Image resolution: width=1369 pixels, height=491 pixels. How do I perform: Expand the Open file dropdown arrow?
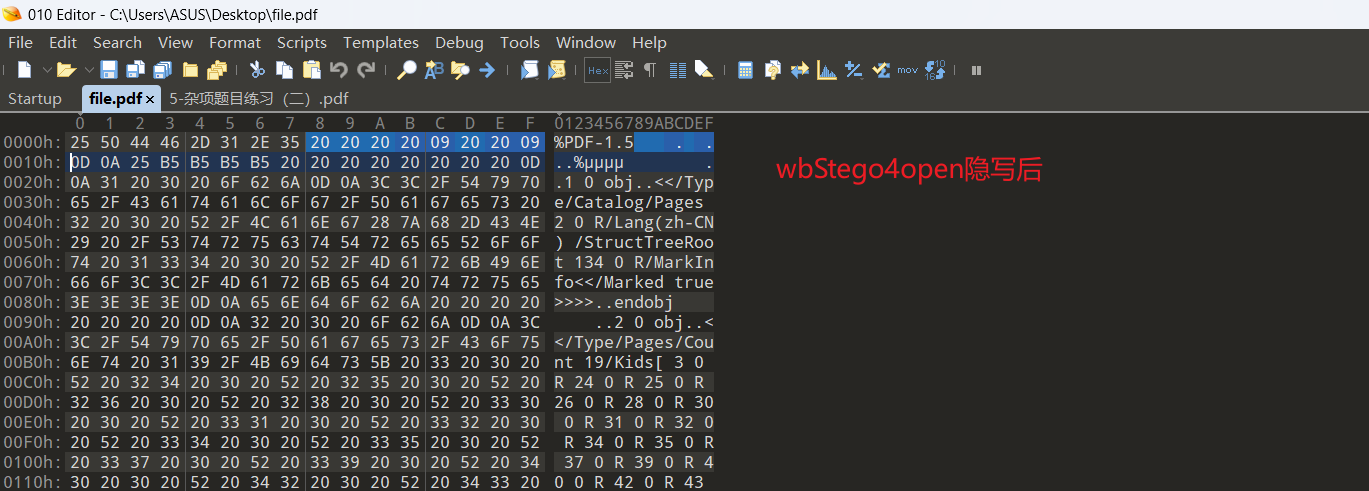coord(88,70)
